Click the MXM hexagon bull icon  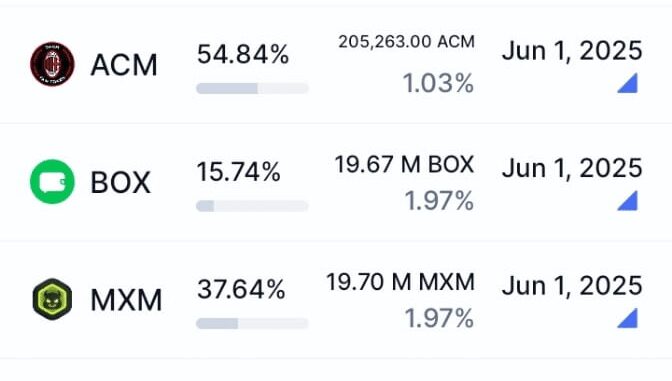52,299
